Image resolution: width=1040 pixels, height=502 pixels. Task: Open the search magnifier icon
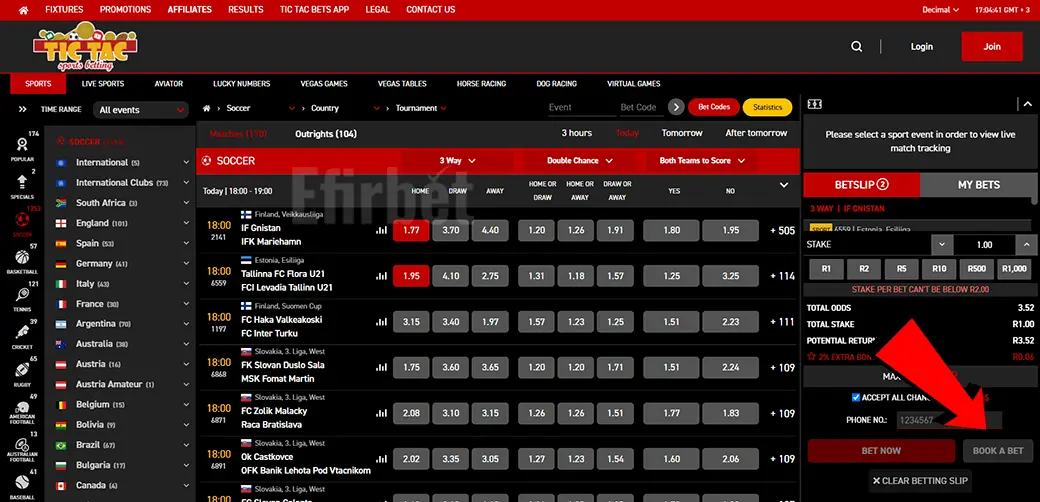pyautogui.click(x=857, y=46)
